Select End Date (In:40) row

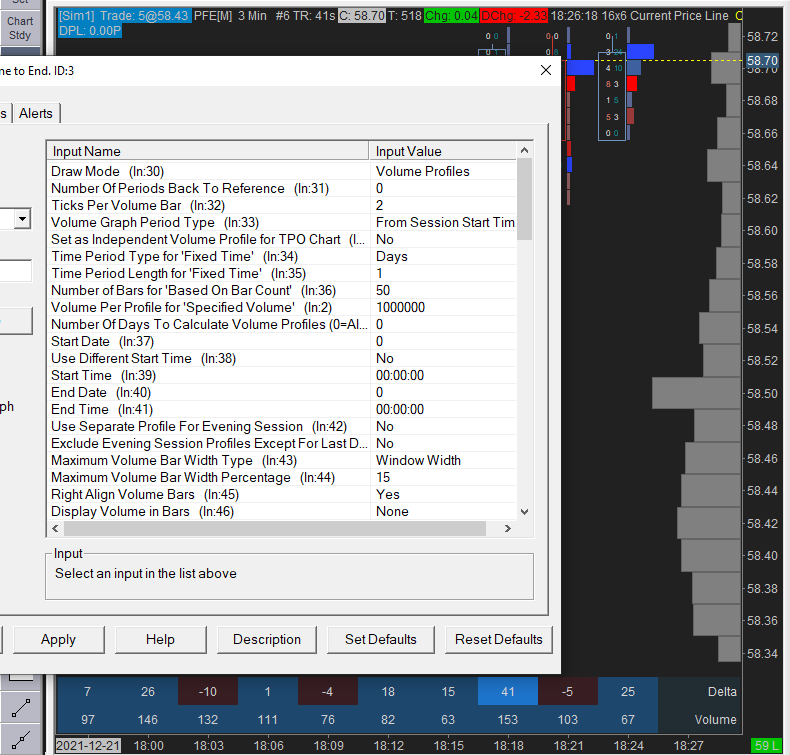282,392
